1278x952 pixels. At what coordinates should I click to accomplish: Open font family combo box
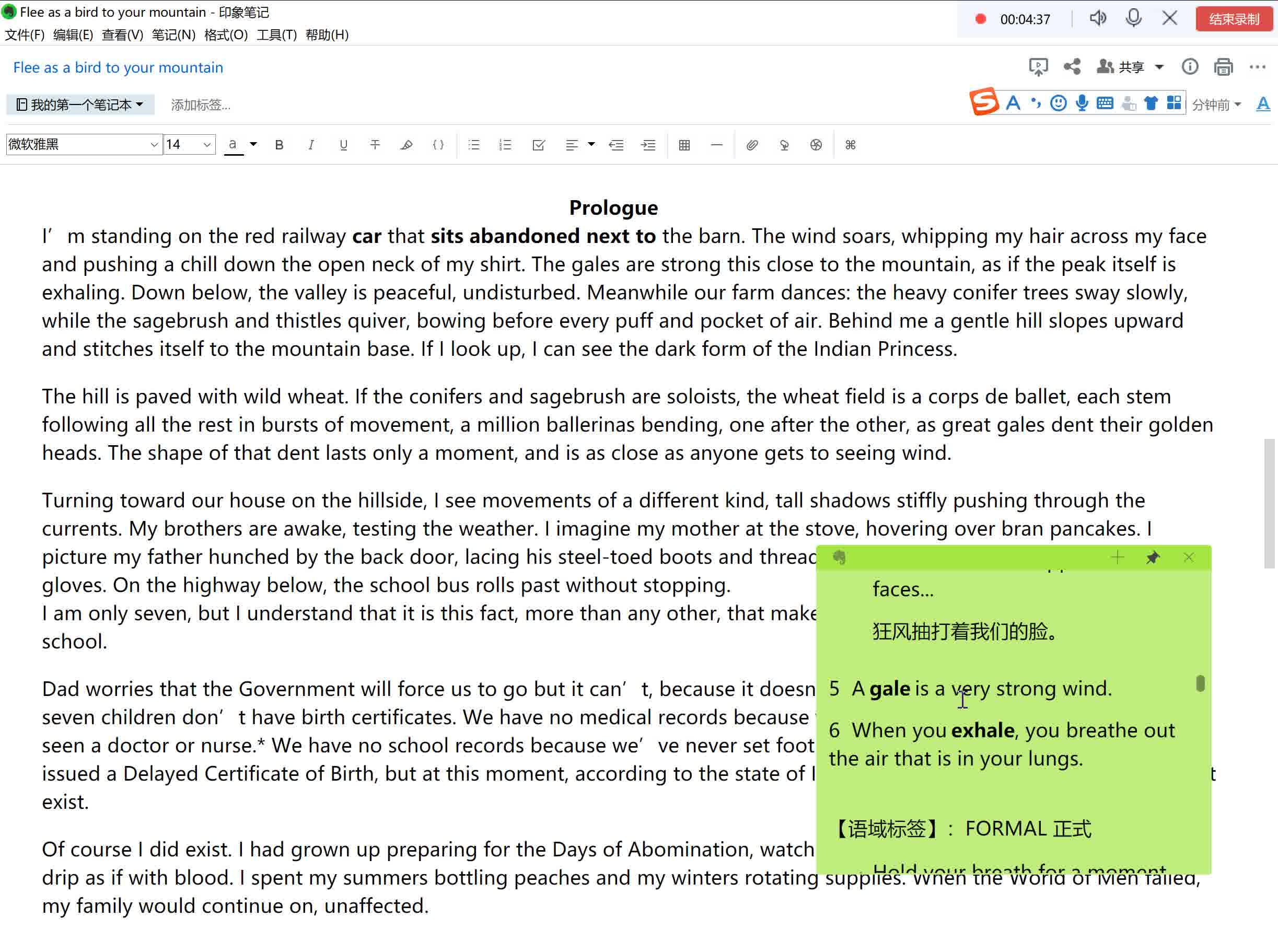pyautogui.click(x=84, y=144)
